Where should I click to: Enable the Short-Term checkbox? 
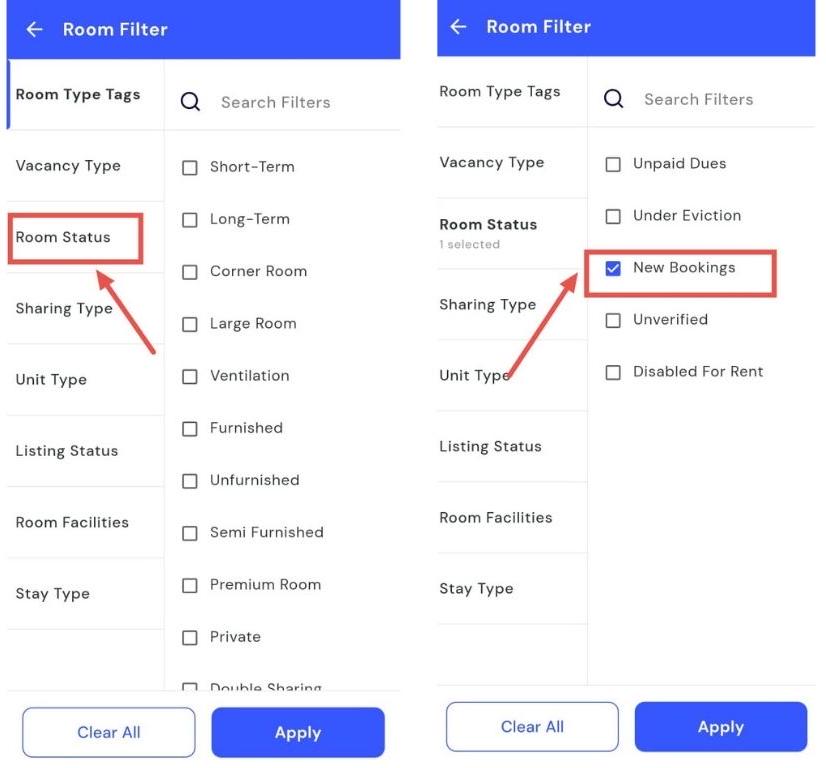[x=190, y=168]
